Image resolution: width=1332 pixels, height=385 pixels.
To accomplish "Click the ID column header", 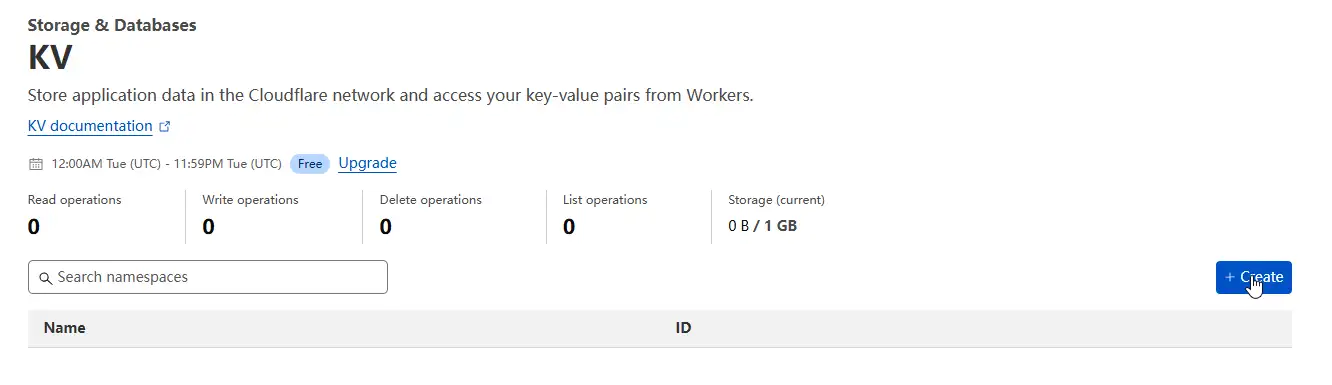I will click(x=683, y=328).
